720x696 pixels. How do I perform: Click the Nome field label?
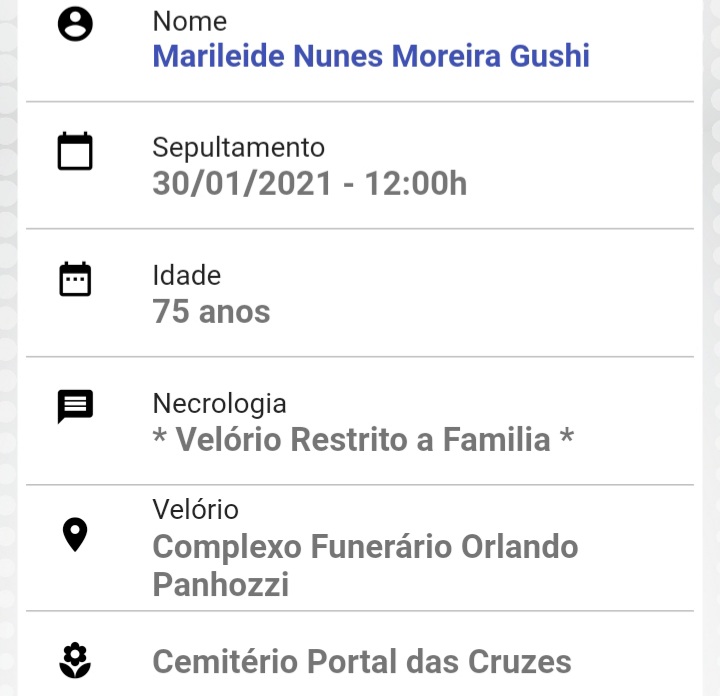(x=190, y=22)
